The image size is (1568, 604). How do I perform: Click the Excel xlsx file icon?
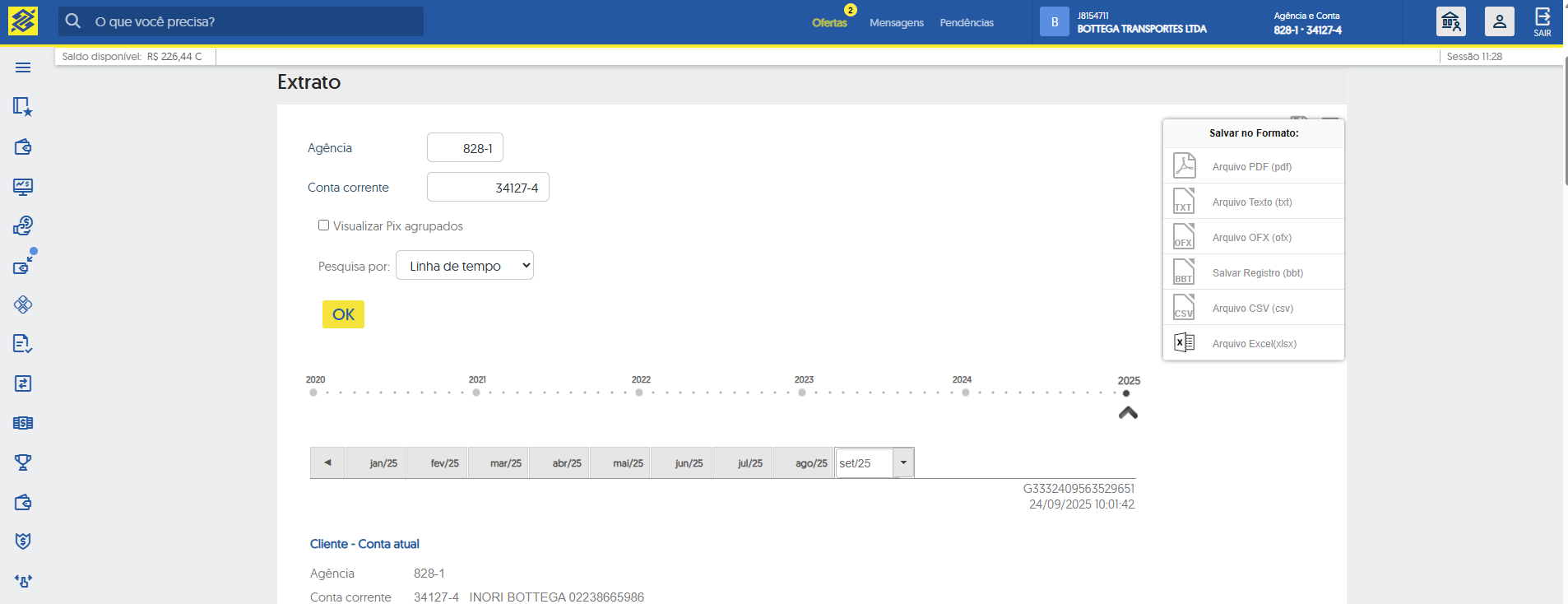pos(1184,343)
